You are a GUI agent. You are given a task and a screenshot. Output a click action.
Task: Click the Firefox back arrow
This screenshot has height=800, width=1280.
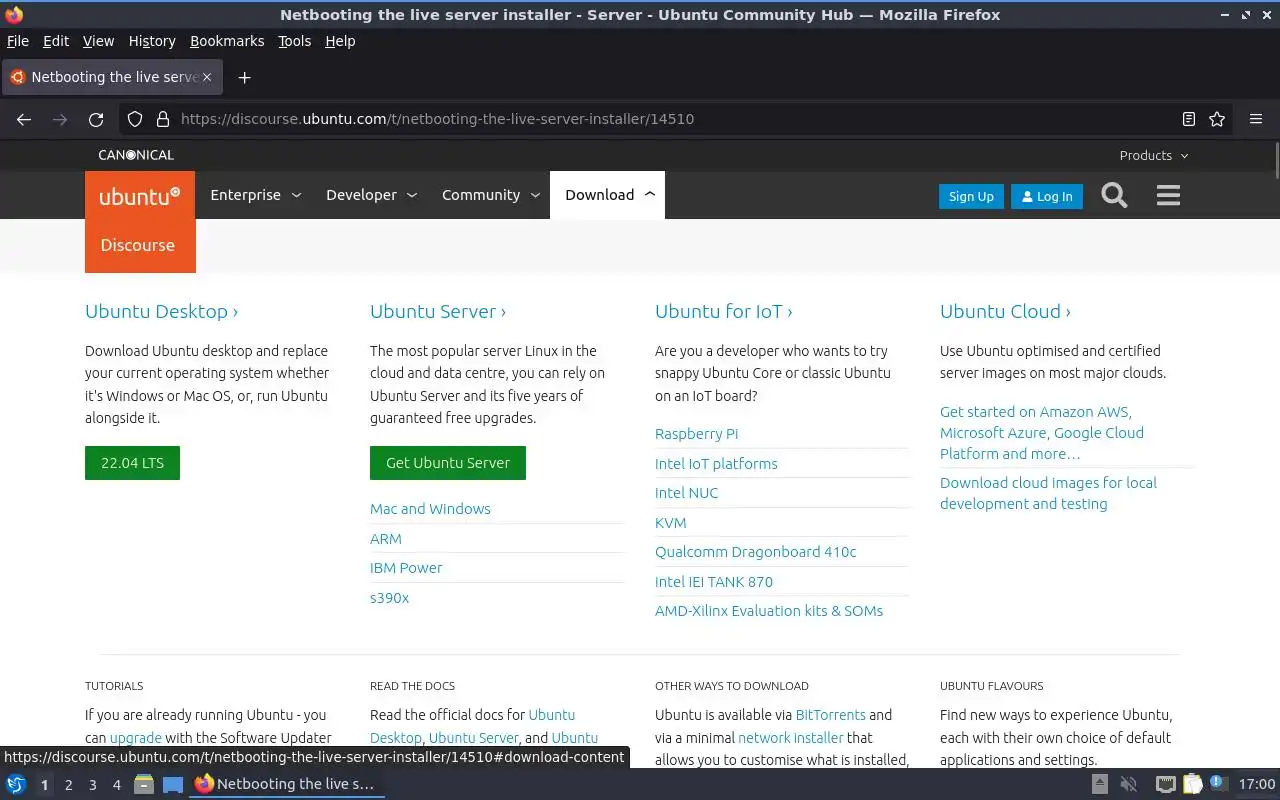tap(24, 119)
